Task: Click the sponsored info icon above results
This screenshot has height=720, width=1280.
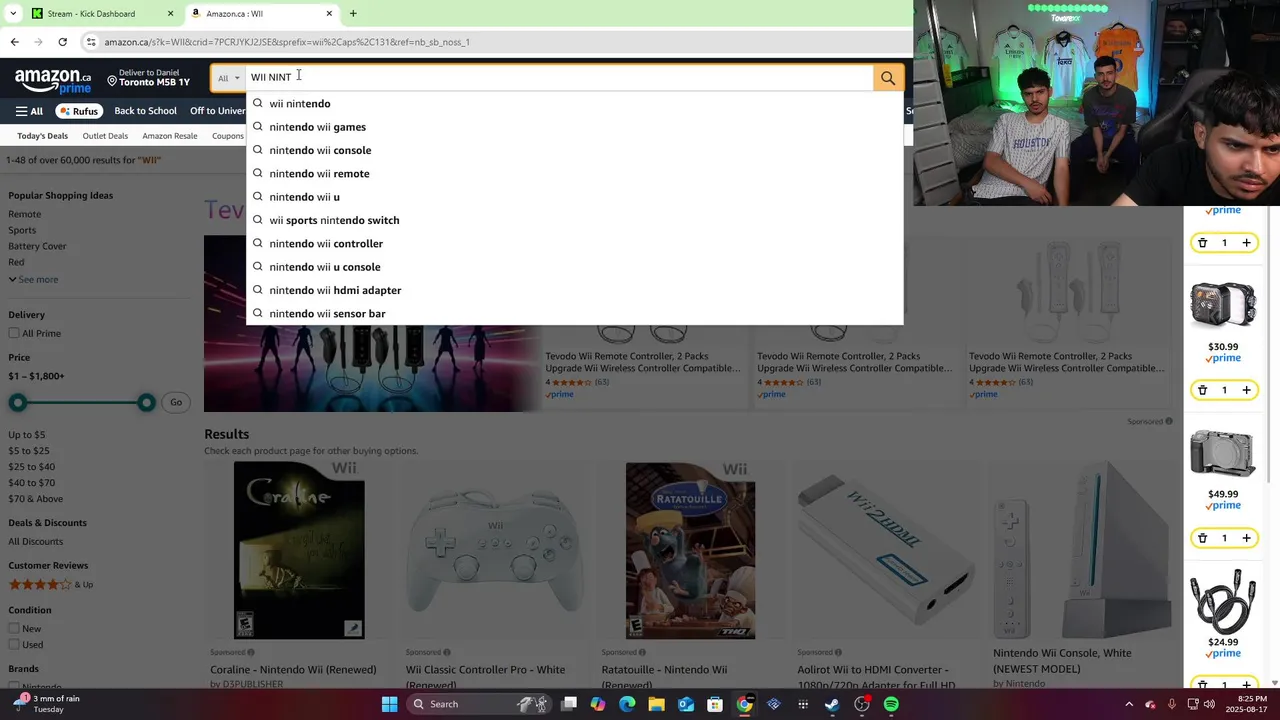Action: point(1168,422)
